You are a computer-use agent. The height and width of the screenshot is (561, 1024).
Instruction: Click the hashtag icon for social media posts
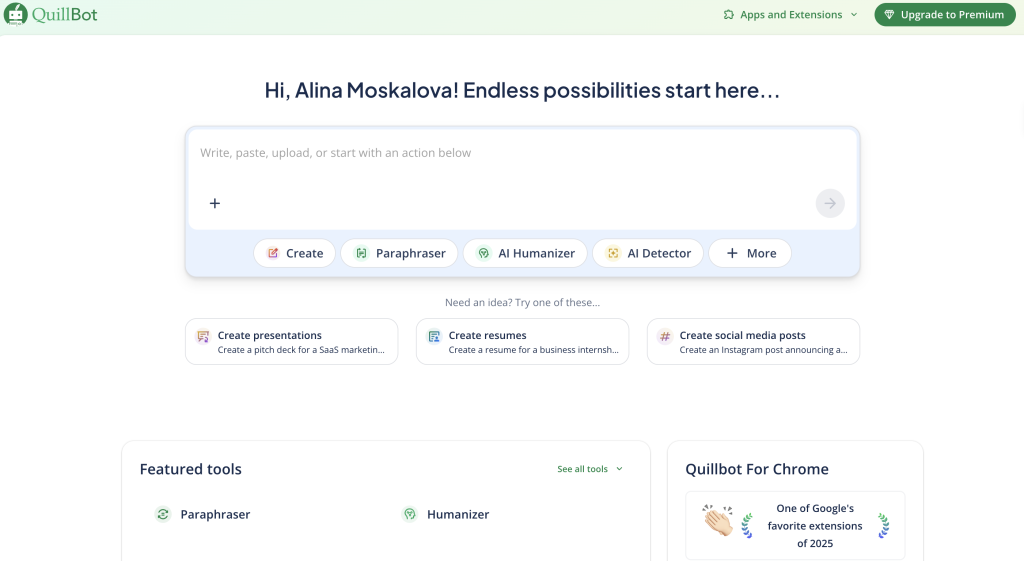[665, 336]
